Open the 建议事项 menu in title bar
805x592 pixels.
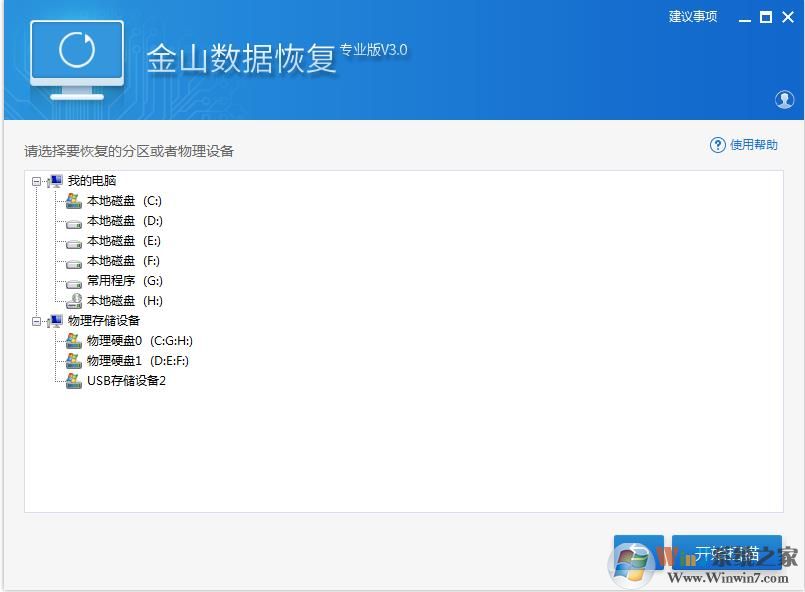coord(693,17)
